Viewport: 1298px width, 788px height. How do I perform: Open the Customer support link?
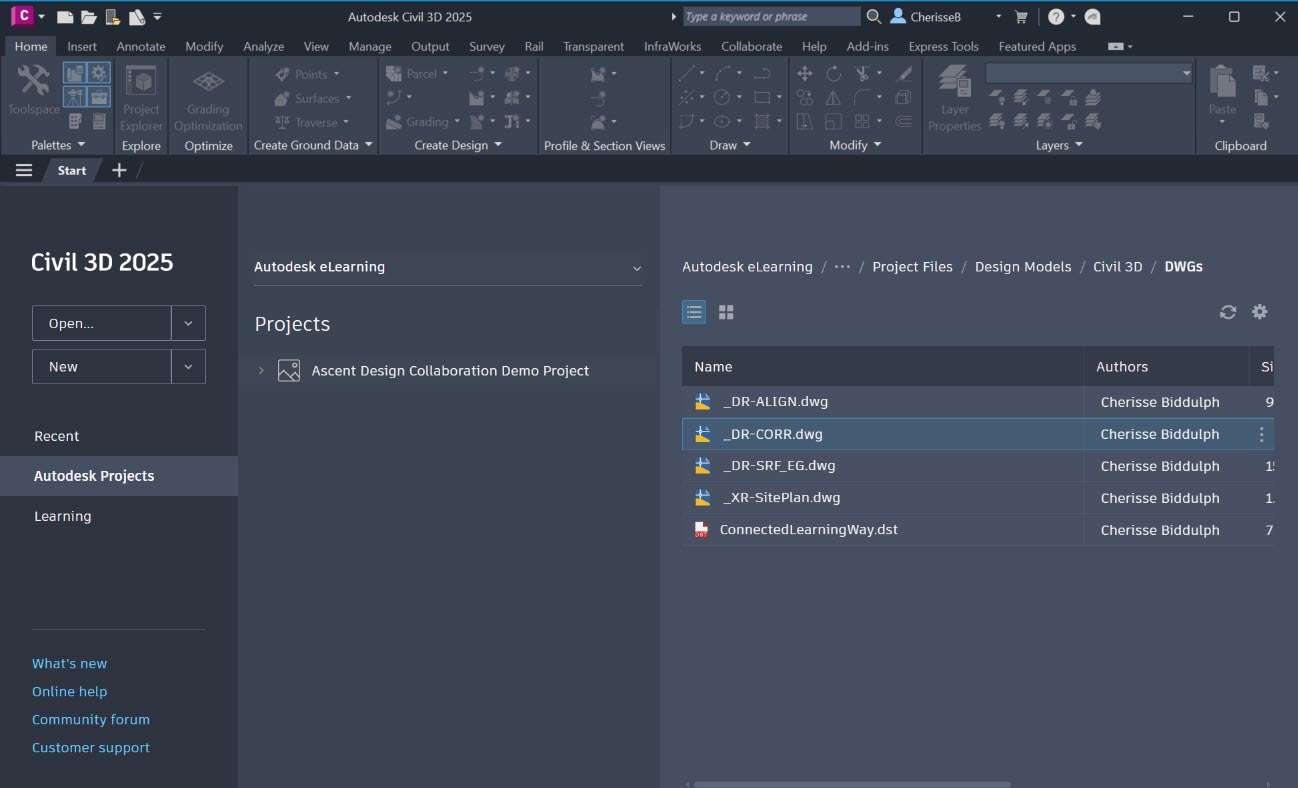[x=91, y=747]
